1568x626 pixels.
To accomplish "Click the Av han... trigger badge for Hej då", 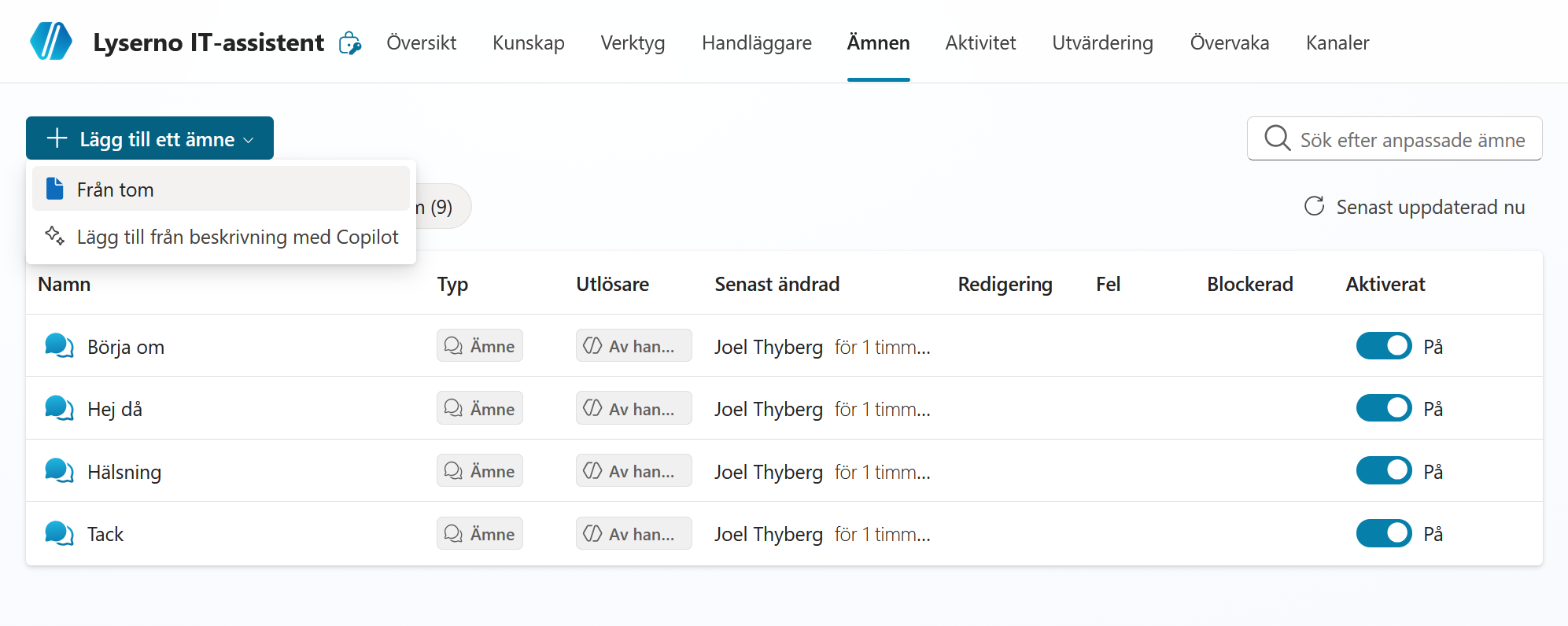I will [x=634, y=408].
